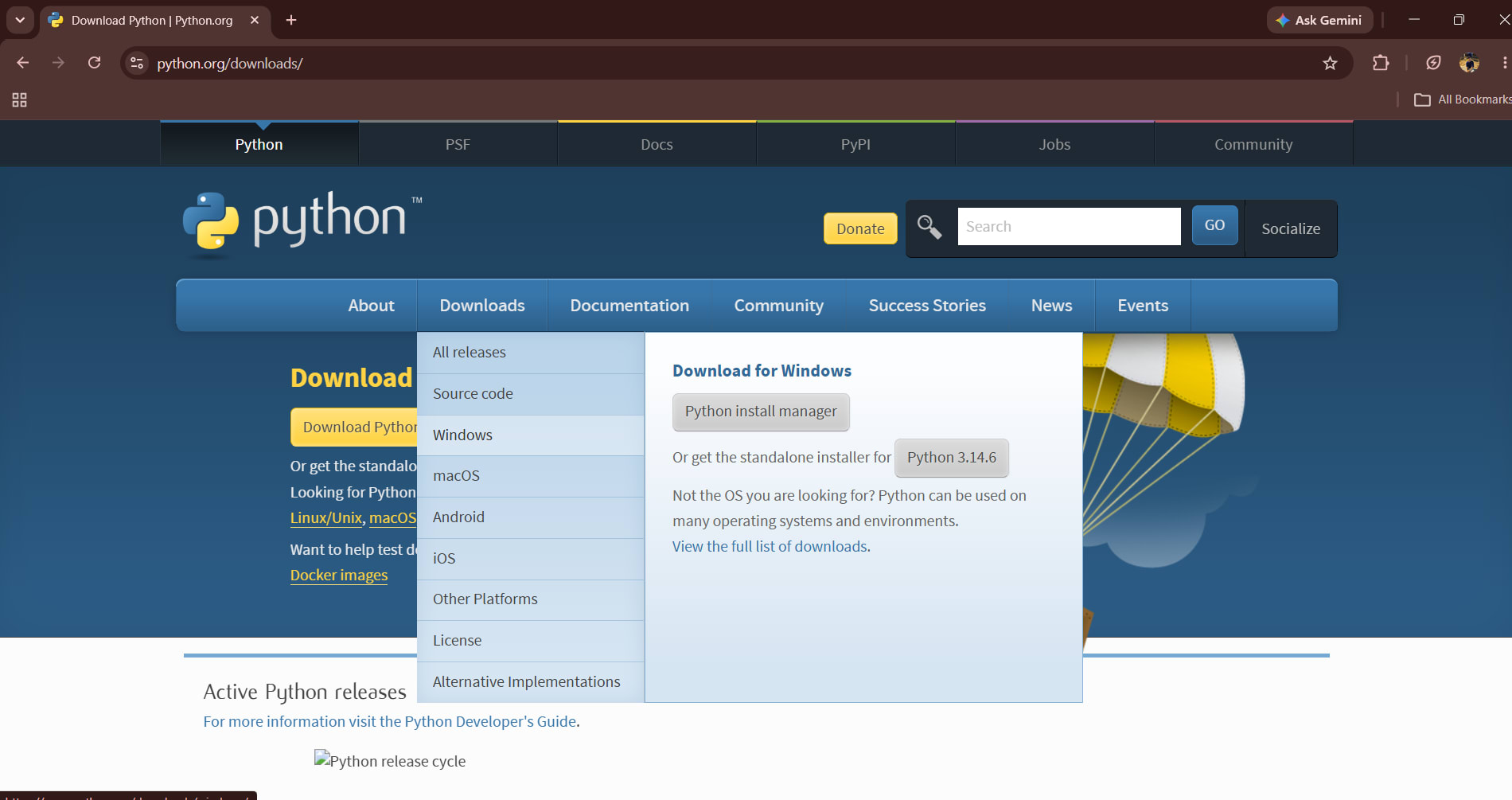Image resolution: width=1512 pixels, height=800 pixels.
Task: Click the browser back arrow
Action: click(x=22, y=63)
